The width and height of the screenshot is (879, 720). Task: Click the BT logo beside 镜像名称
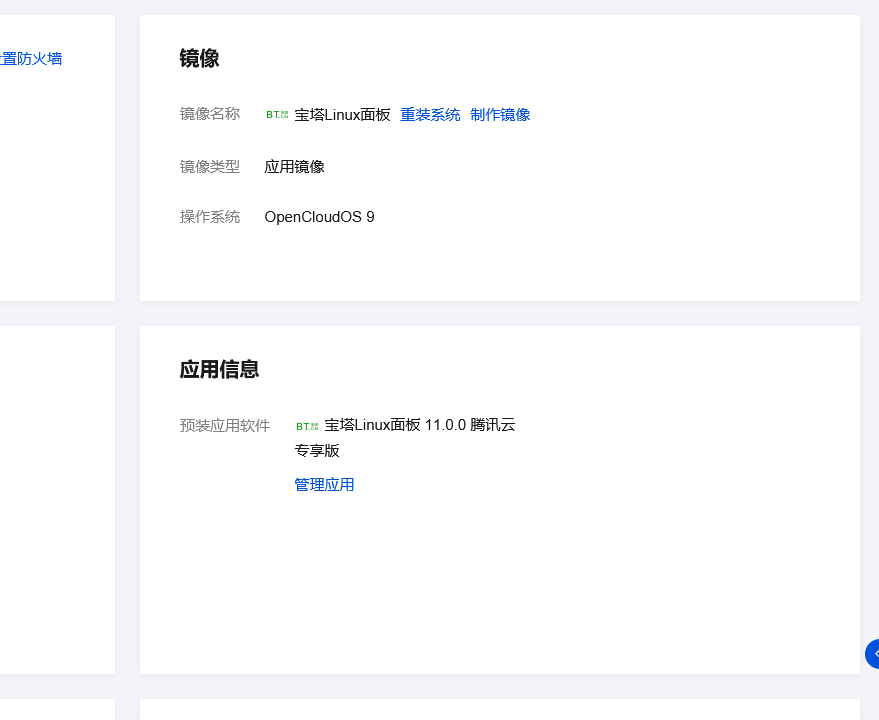click(x=277, y=115)
